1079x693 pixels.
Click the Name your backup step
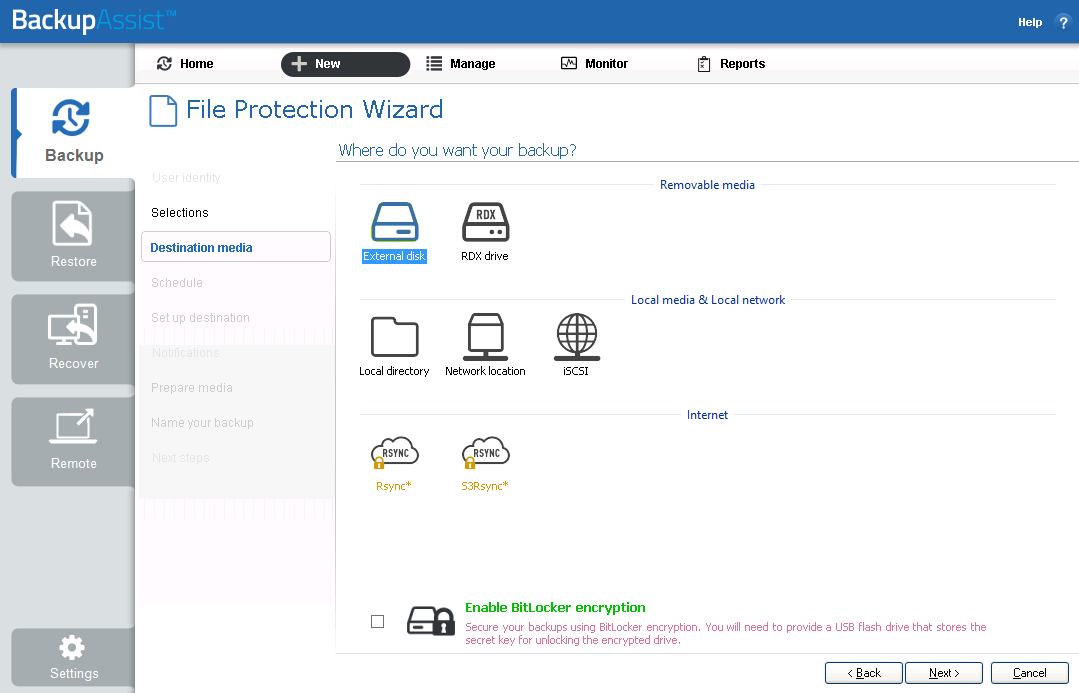pyautogui.click(x=202, y=423)
